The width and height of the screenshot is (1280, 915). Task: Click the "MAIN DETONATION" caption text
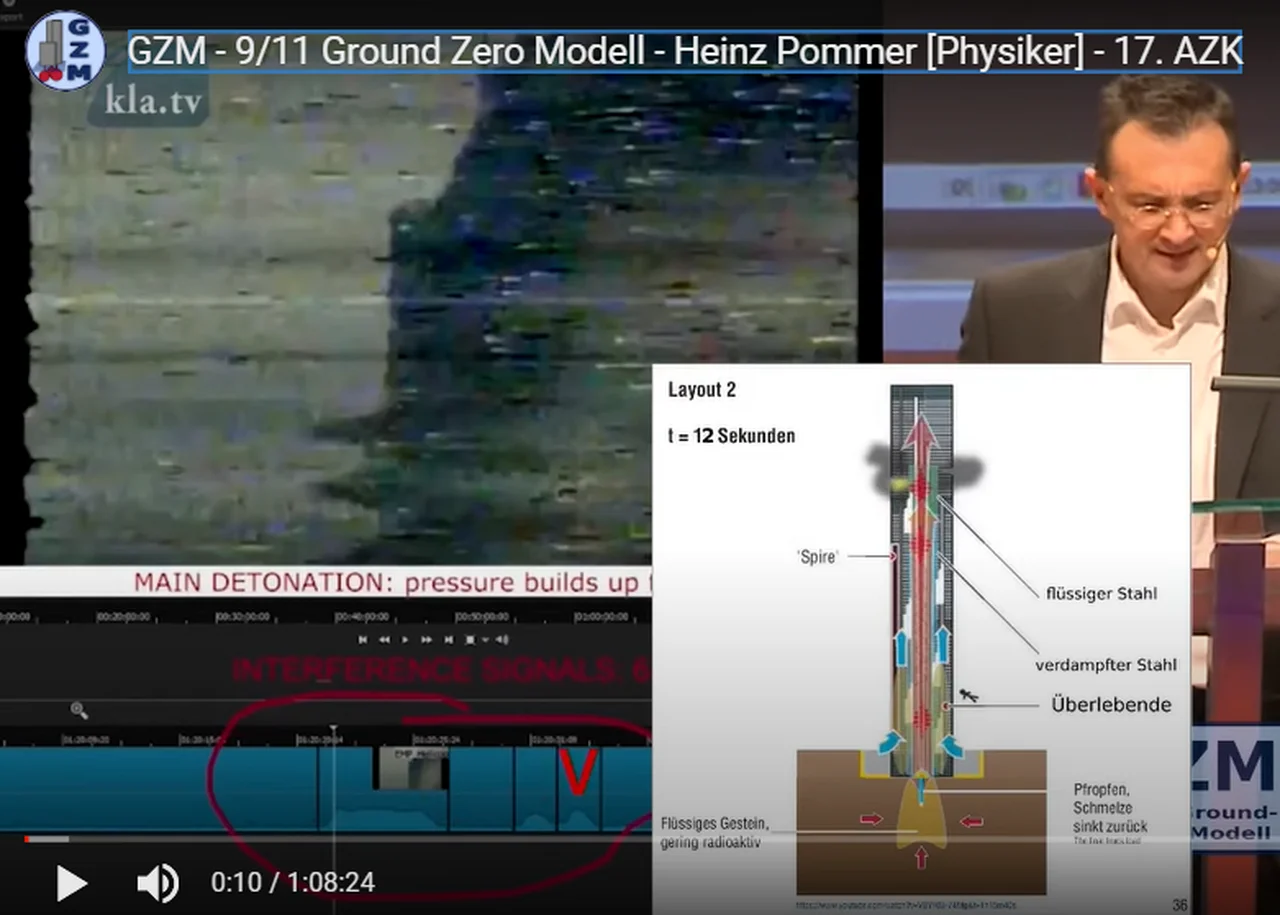[392, 582]
